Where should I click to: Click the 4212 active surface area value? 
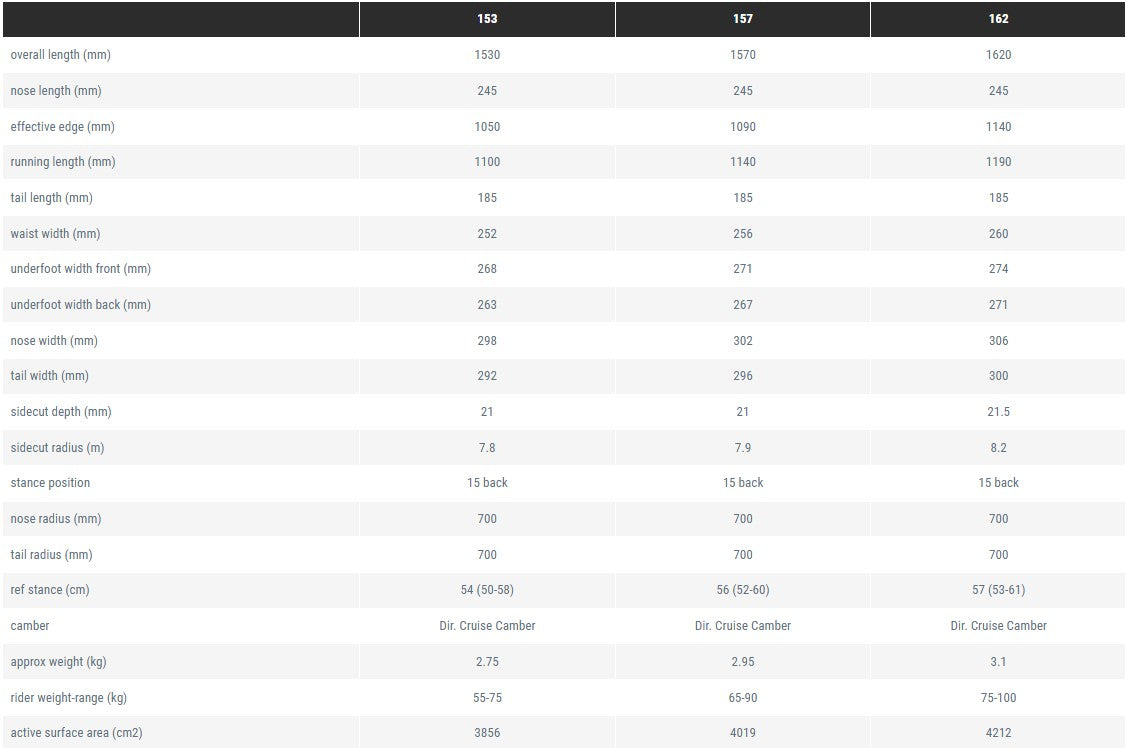coord(998,733)
